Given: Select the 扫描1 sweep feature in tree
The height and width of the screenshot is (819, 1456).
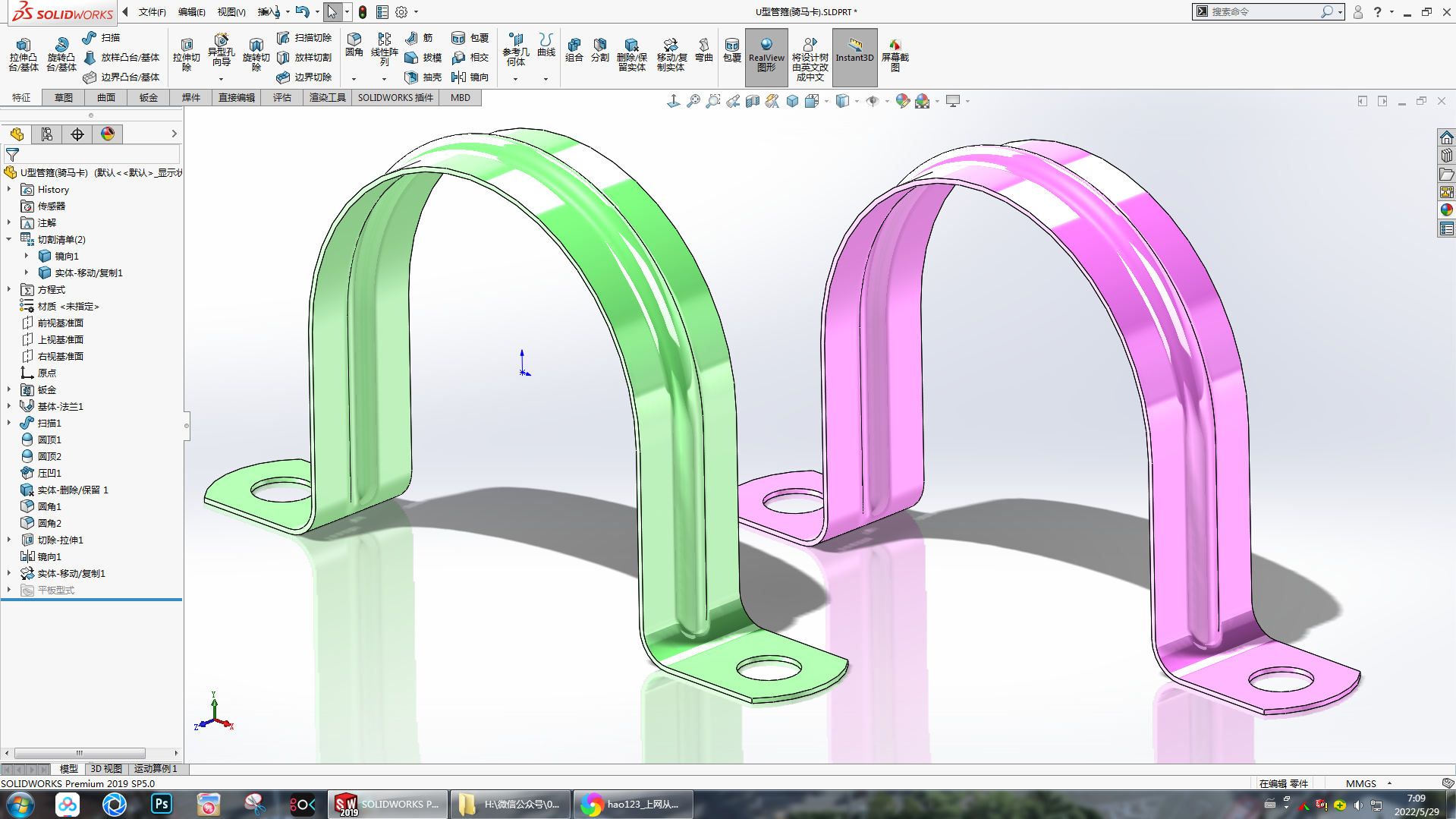Looking at the screenshot, I should tap(49, 424).
